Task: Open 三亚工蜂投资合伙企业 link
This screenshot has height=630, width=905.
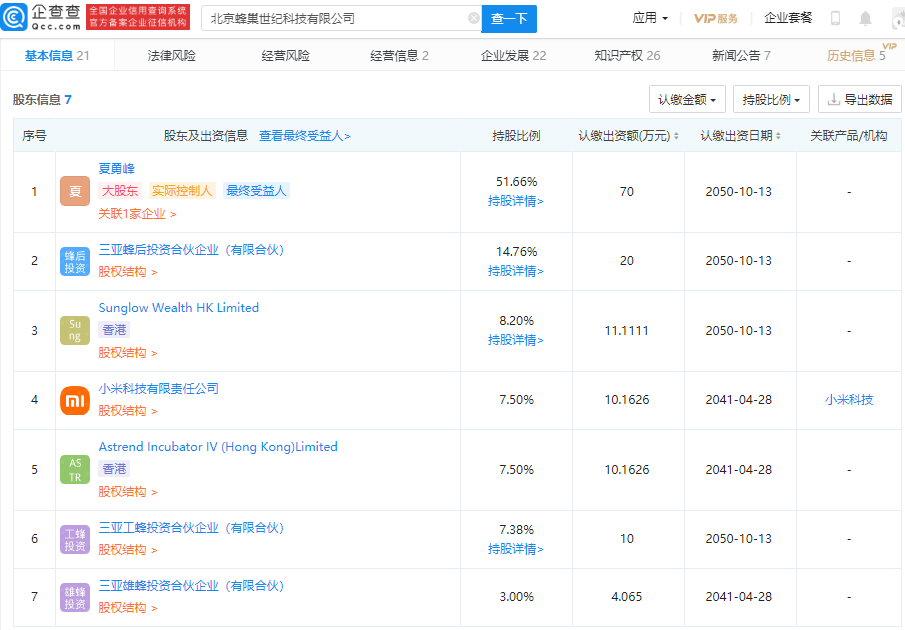Action: point(191,528)
